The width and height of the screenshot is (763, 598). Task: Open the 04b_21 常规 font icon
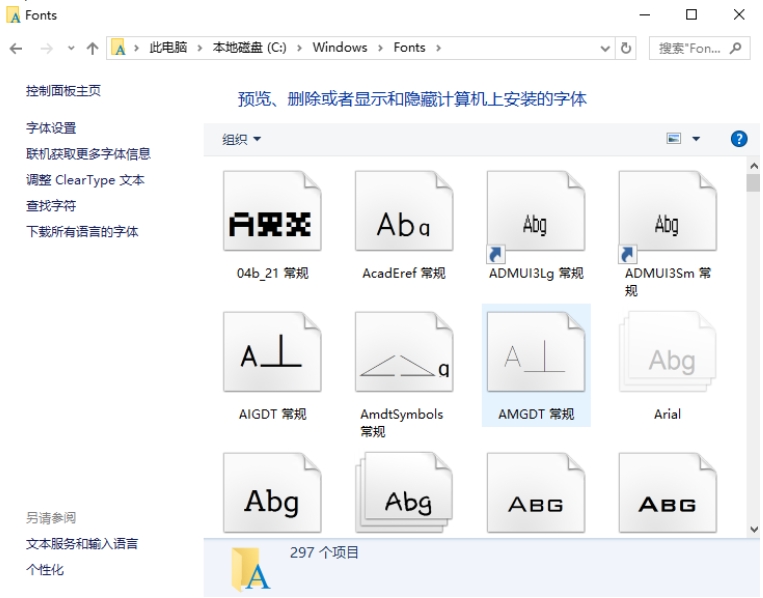tap(272, 211)
